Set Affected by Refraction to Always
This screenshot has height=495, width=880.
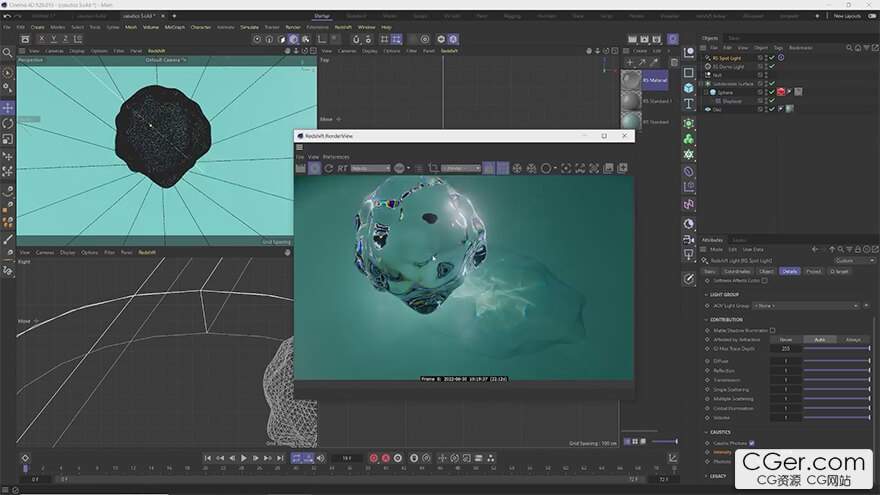tap(852, 339)
